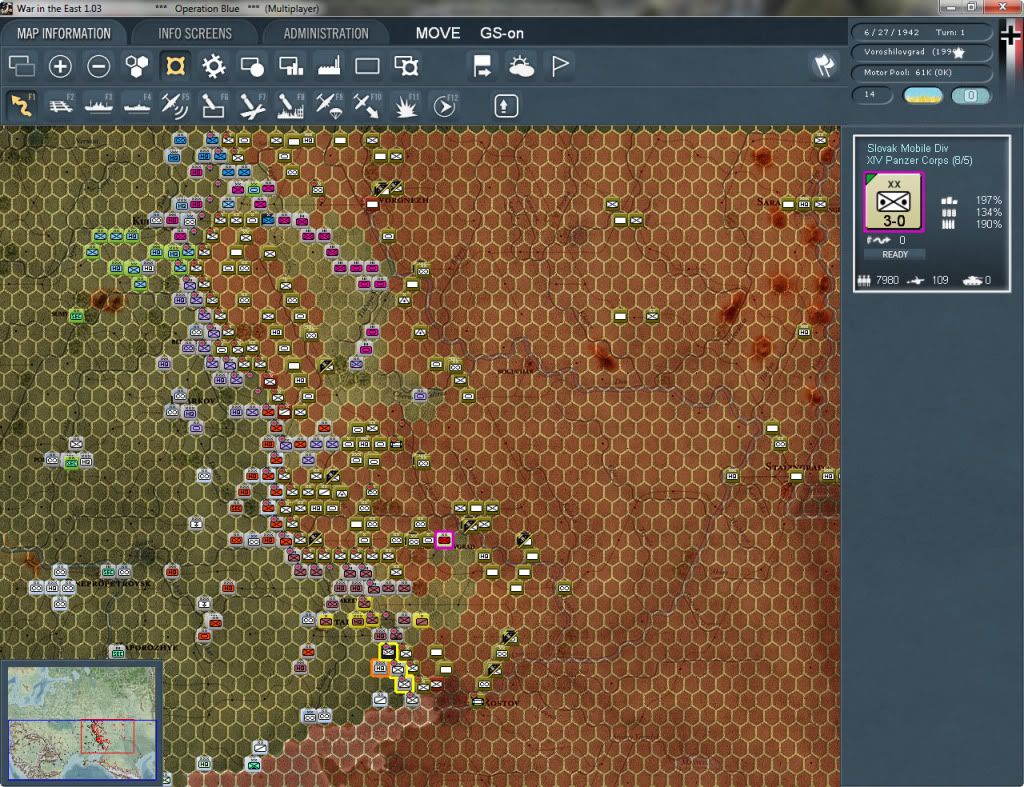Select Air transfer mode (F10) icon
This screenshot has width=1024, height=787.
pos(367,105)
